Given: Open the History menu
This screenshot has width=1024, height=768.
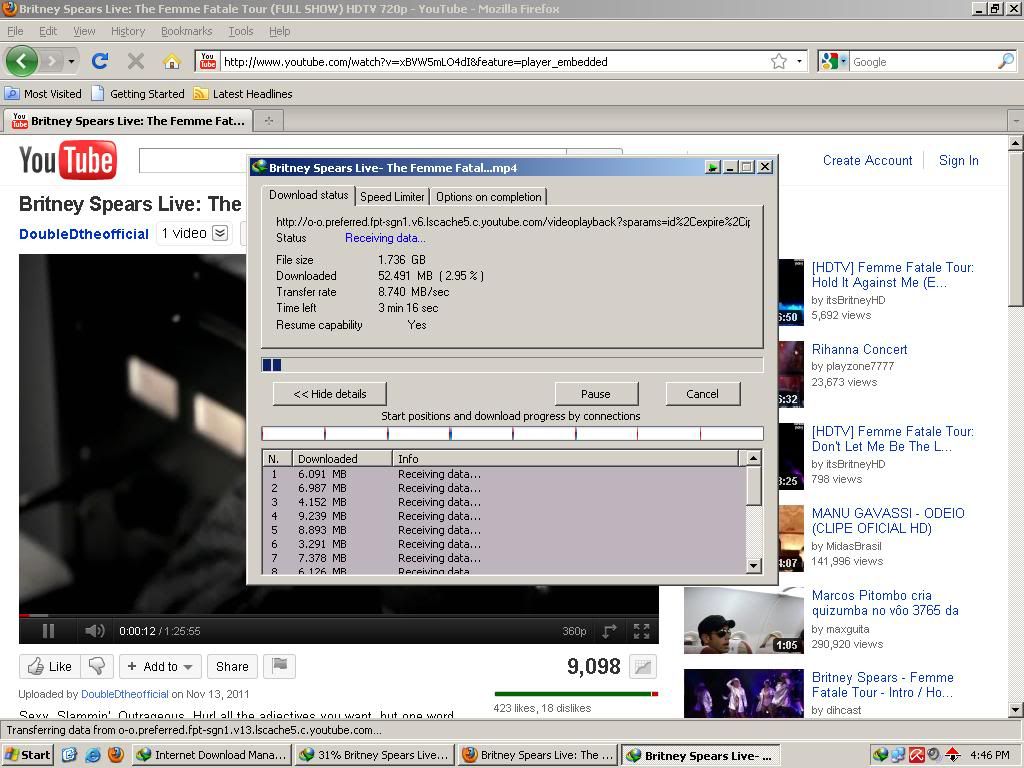Looking at the screenshot, I should point(128,31).
